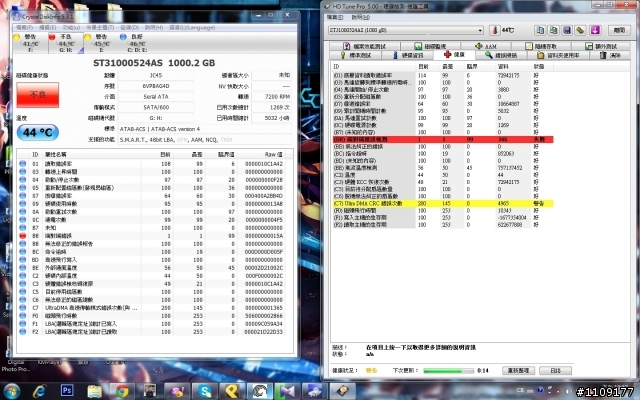Open the Help (H) menu in CrystalDiskInfo
Screen dimensions: 640x400
[x=154, y=27]
